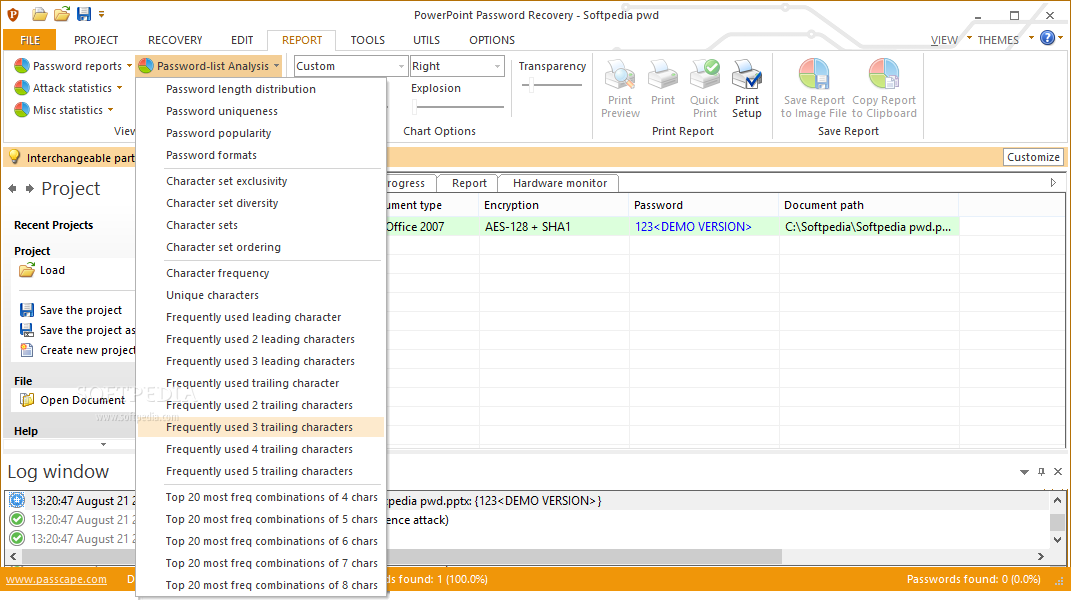Open the Right legend position combo box
This screenshot has height=600, width=1071.
[x=456, y=66]
